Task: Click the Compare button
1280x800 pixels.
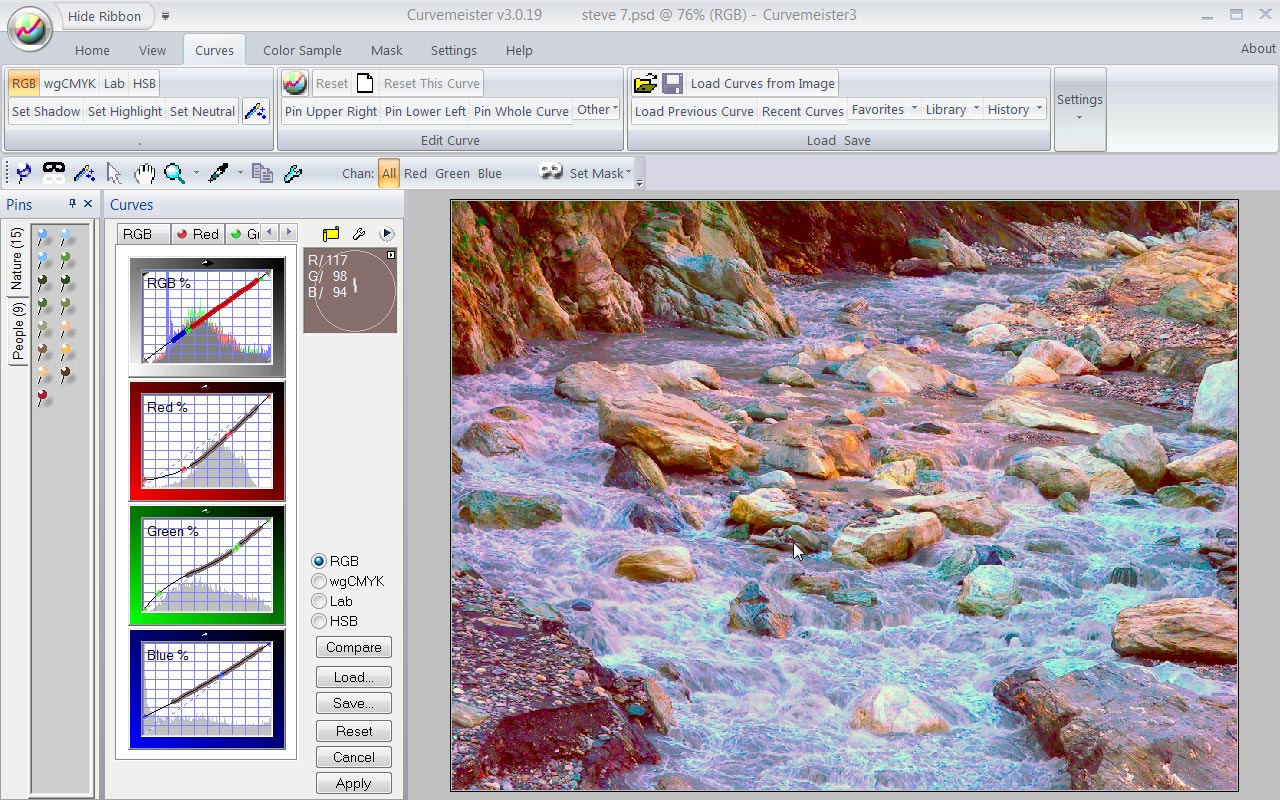Action: 353,647
